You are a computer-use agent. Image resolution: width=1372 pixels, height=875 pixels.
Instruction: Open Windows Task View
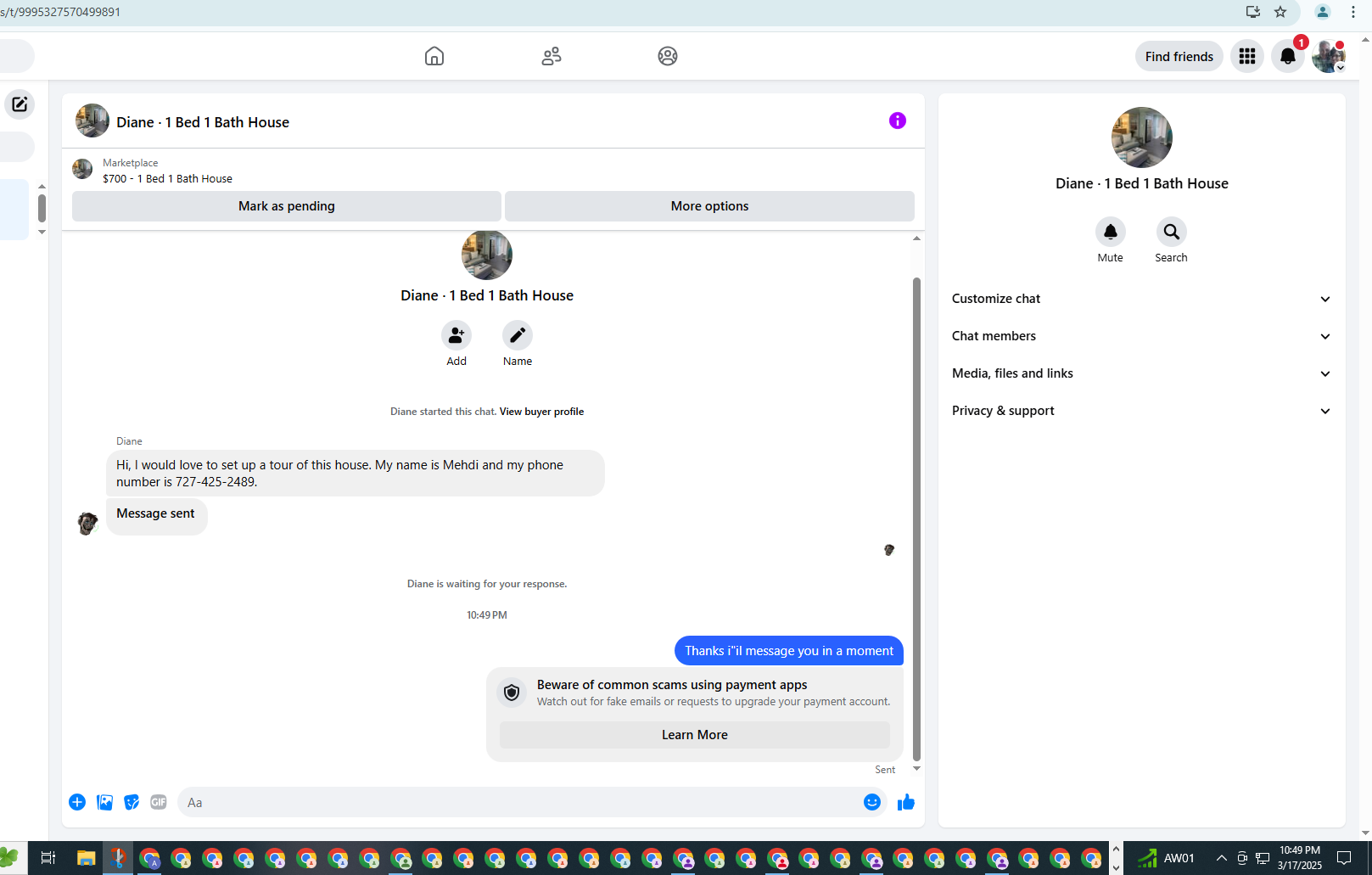(x=48, y=858)
